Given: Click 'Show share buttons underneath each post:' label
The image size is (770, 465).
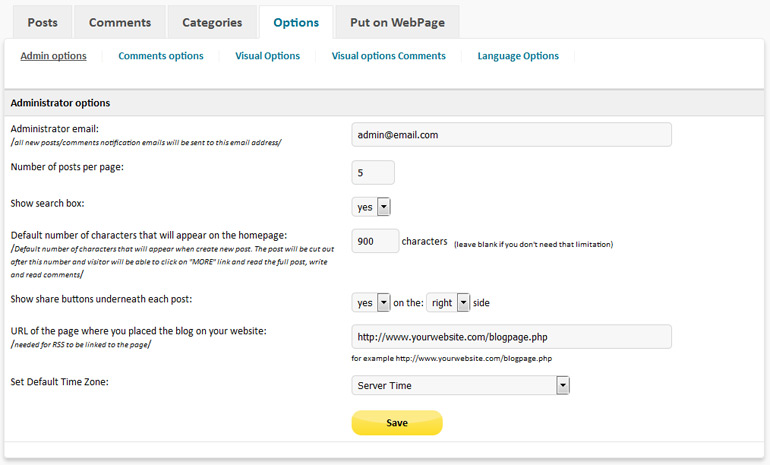Looking at the screenshot, I should [101, 299].
